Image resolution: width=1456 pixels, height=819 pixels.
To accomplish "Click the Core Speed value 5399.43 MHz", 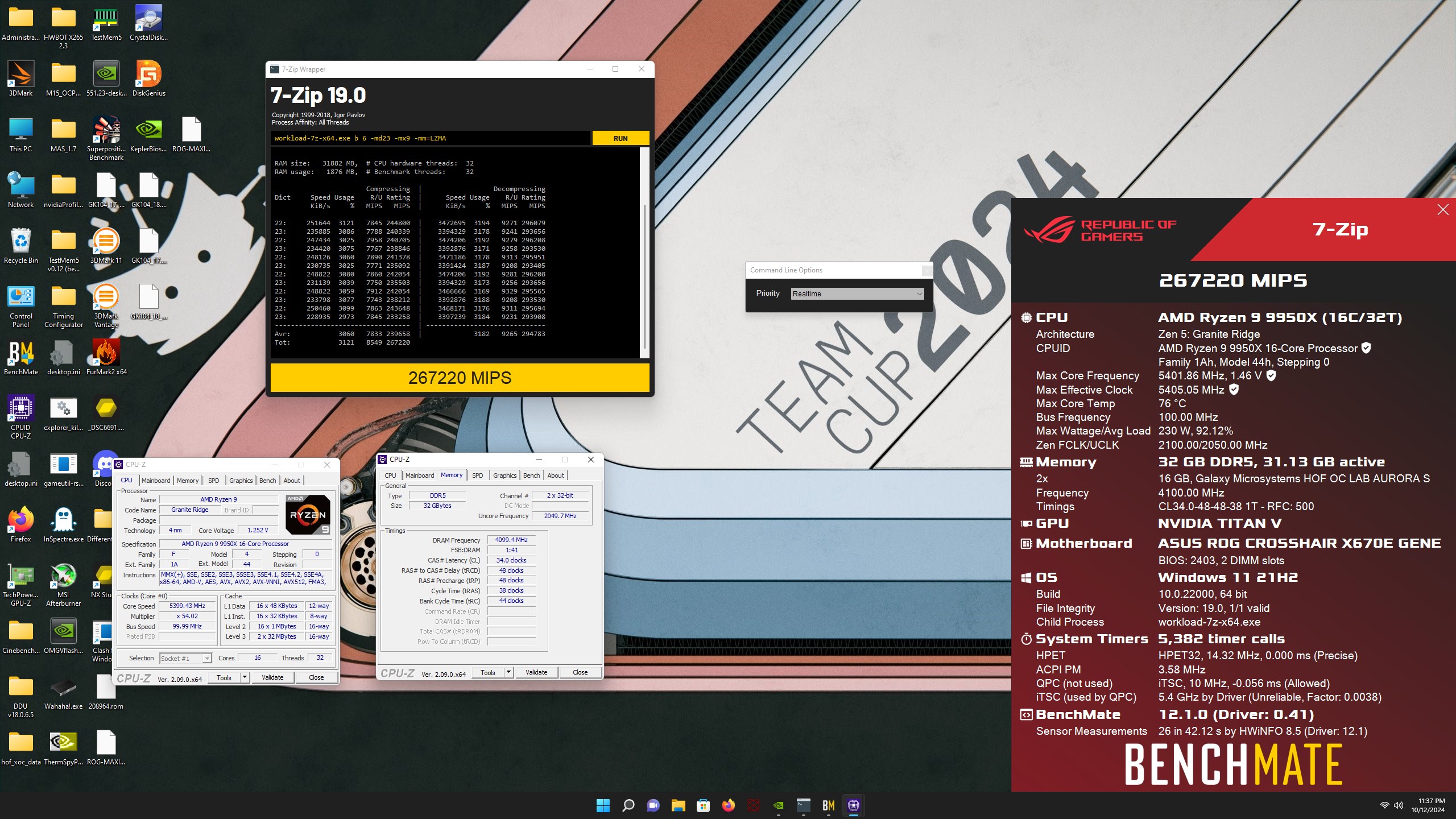I will pyautogui.click(x=187, y=606).
